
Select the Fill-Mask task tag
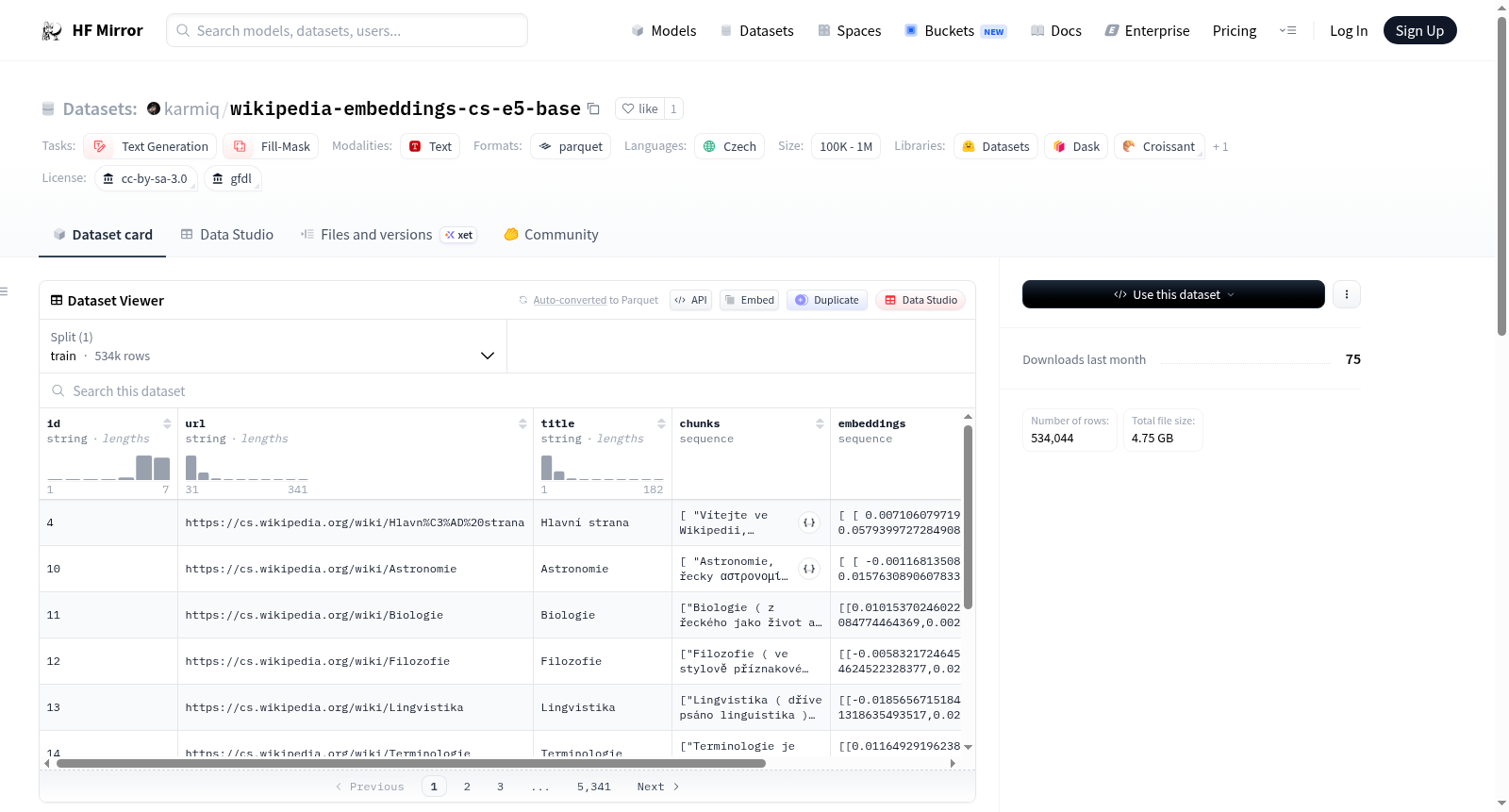pyautogui.click(x=271, y=146)
